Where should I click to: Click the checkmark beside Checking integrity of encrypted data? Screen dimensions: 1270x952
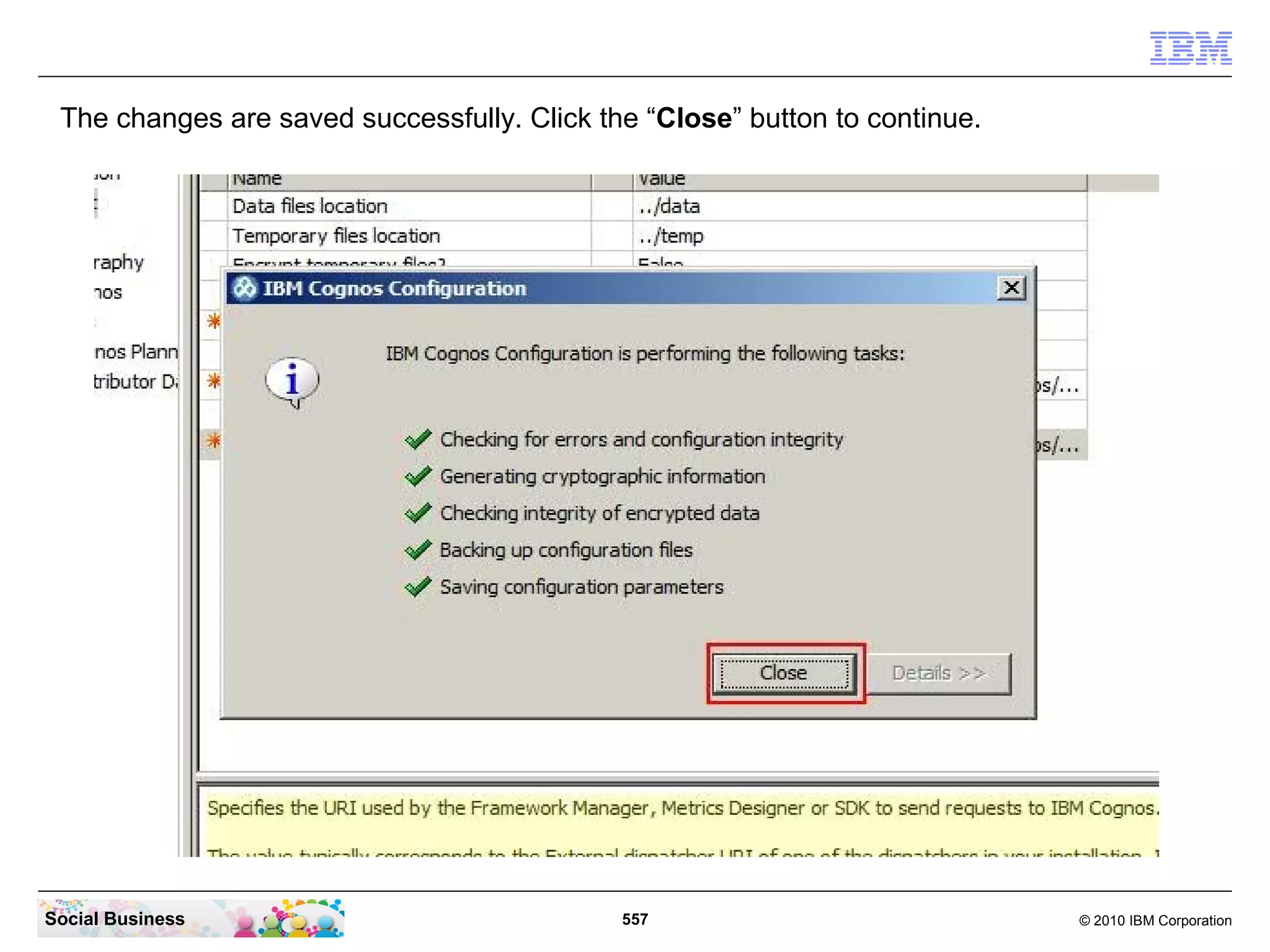click(x=418, y=513)
